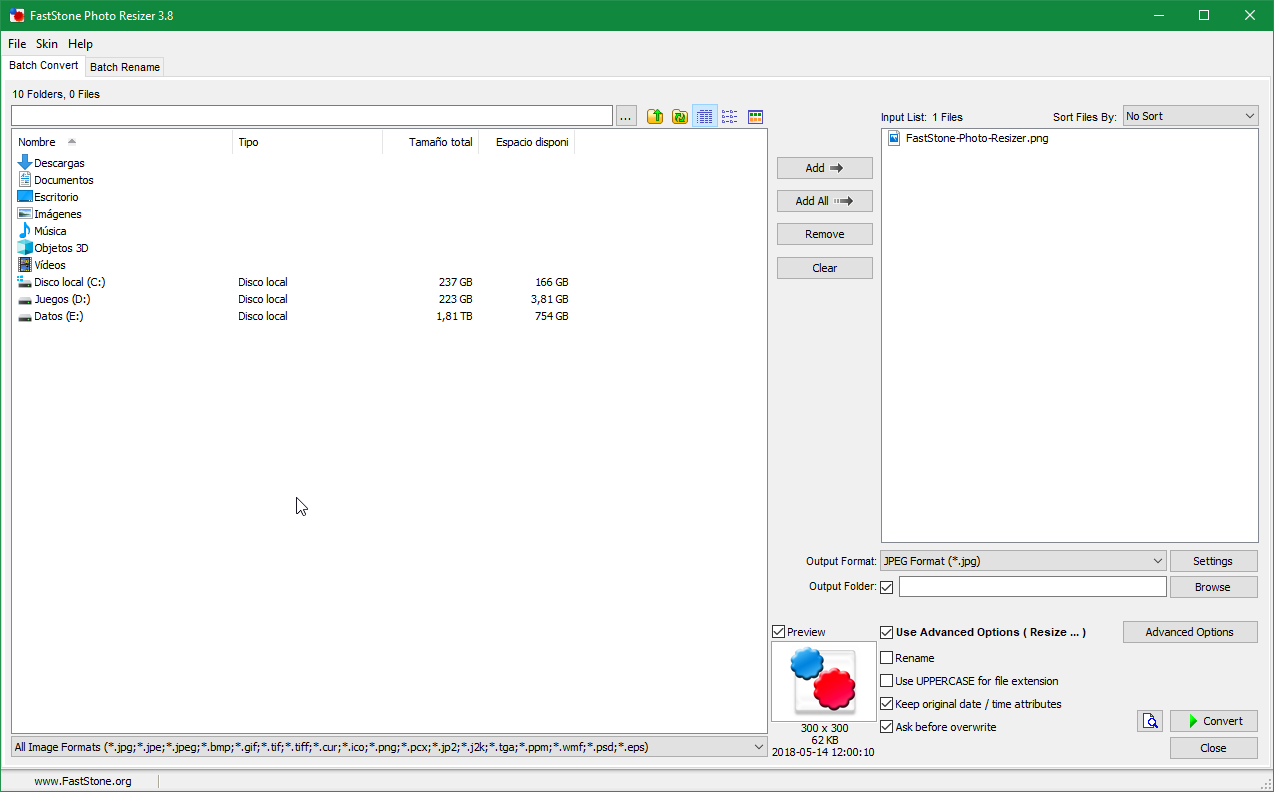Toggle Use UPPERCASE for file extension
This screenshot has height=792, width=1274.
tap(887, 681)
